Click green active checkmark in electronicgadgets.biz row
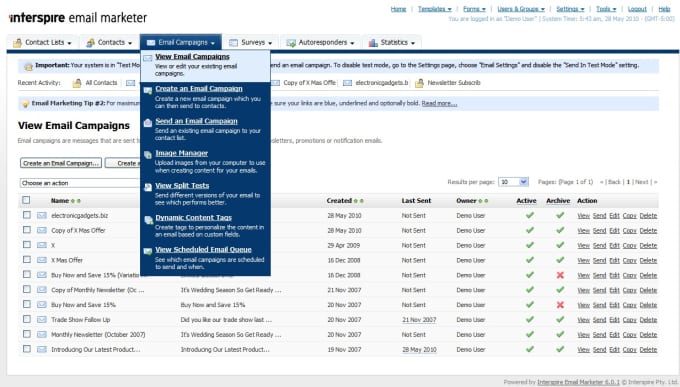This screenshot has height=387, width=680. click(530, 215)
